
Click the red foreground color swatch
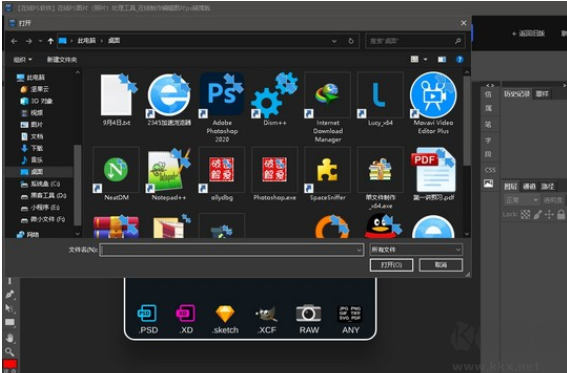[x=10, y=364]
